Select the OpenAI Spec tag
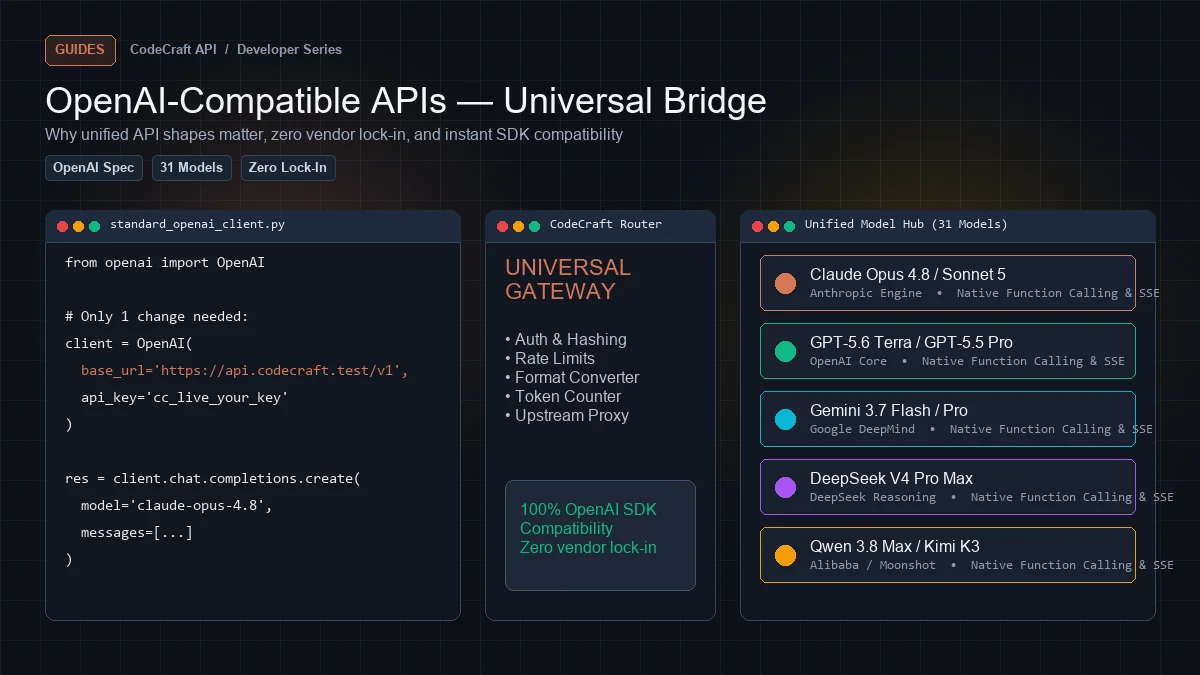 (94, 168)
